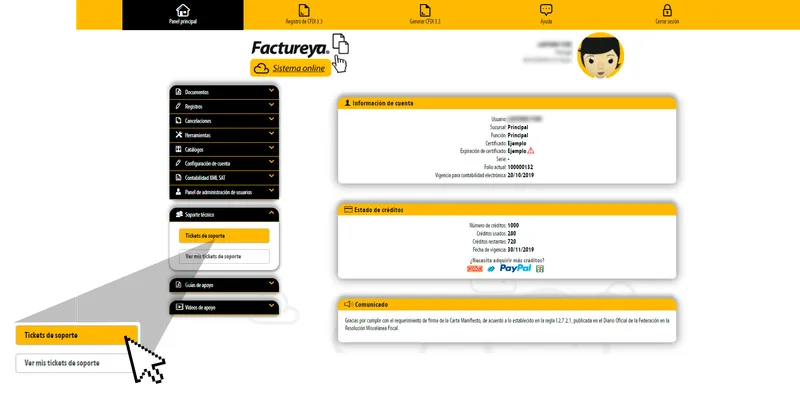Click the folio value 100000132
This screenshot has height=393, width=800.
(520, 167)
